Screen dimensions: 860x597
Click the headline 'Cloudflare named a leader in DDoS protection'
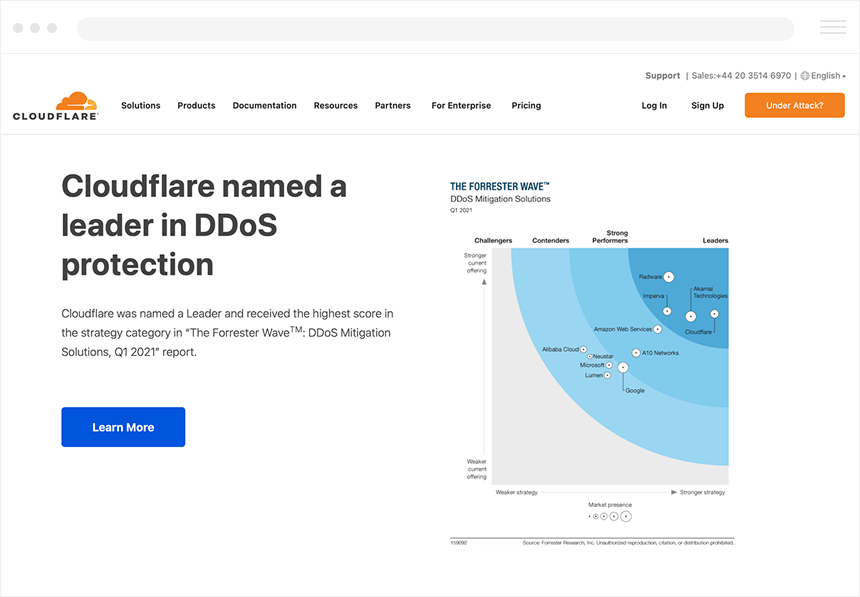[x=204, y=225]
